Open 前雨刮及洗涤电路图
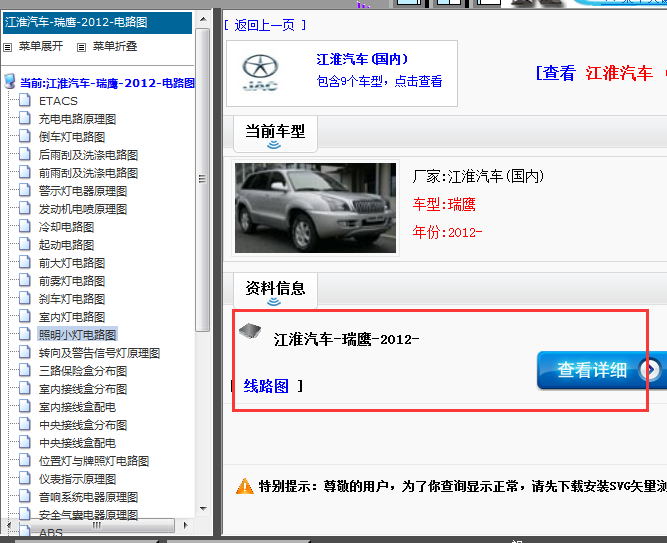 88,173
